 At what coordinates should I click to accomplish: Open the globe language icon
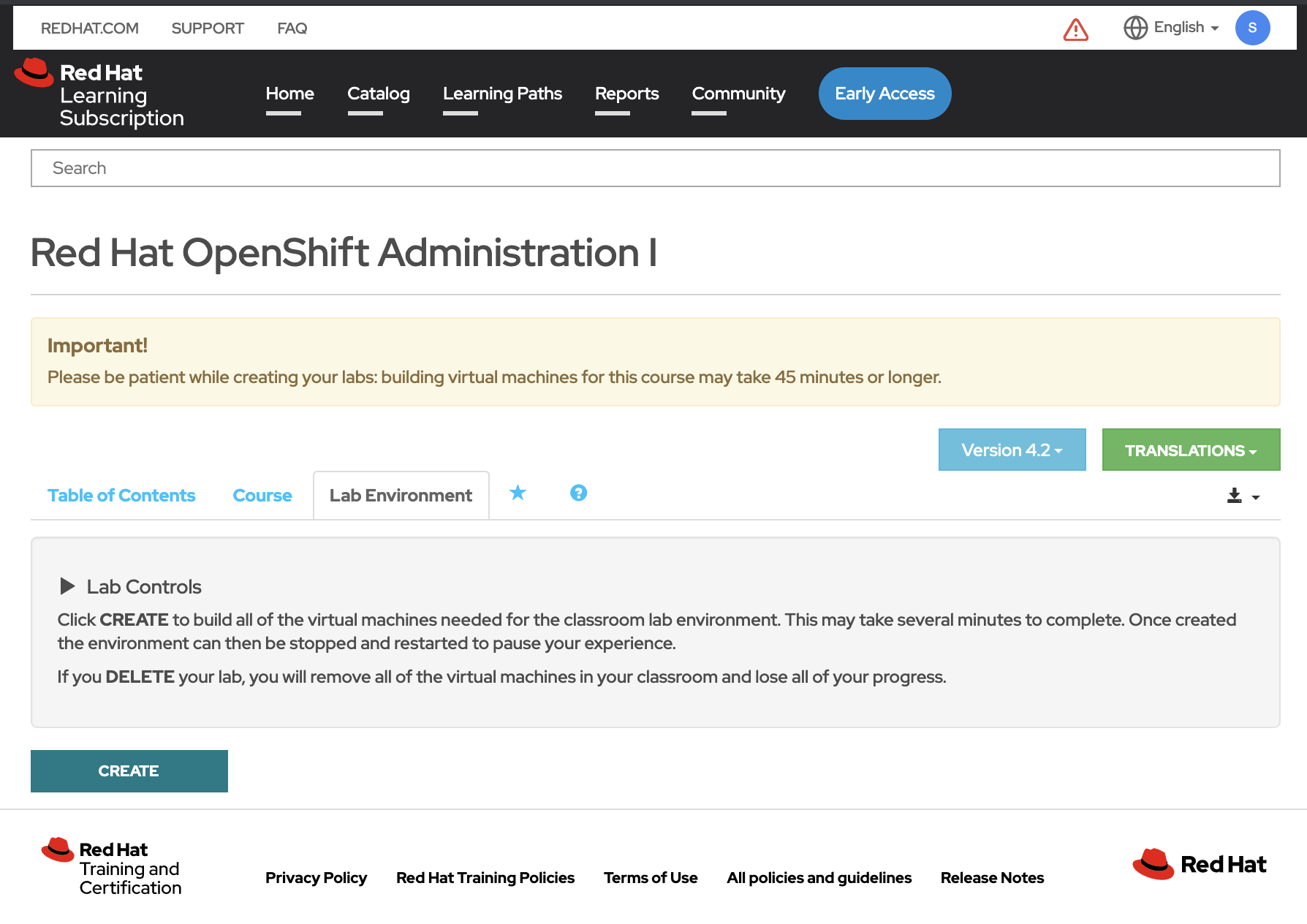pos(1134,27)
